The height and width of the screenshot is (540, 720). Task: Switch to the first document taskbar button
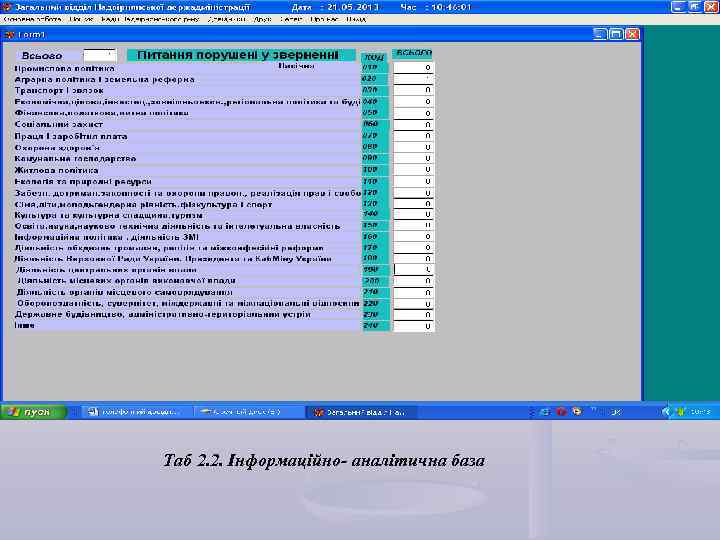(x=136, y=412)
